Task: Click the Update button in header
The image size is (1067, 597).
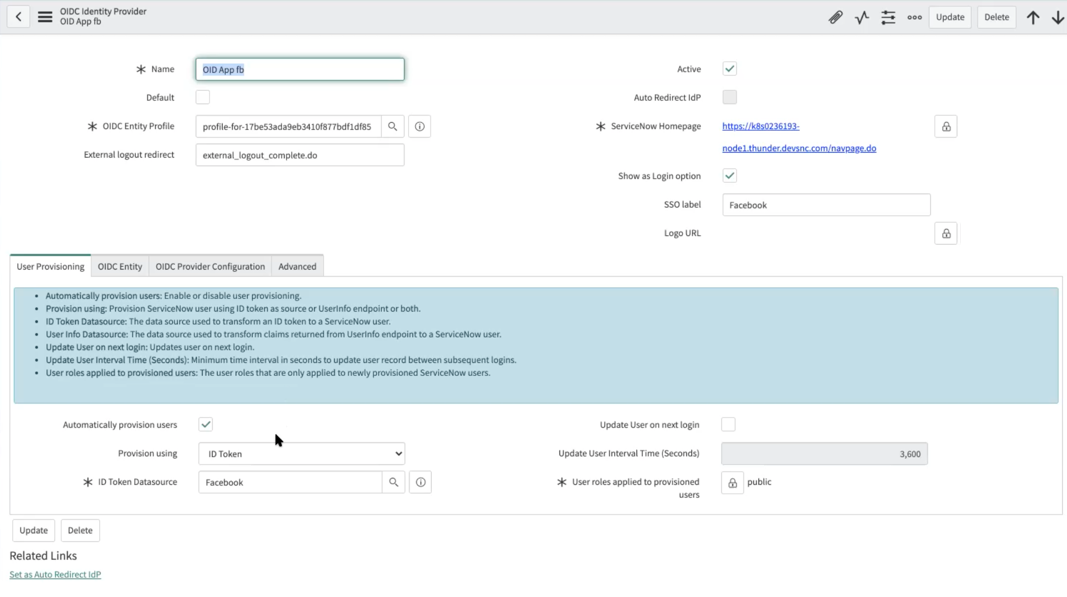Action: tap(950, 17)
